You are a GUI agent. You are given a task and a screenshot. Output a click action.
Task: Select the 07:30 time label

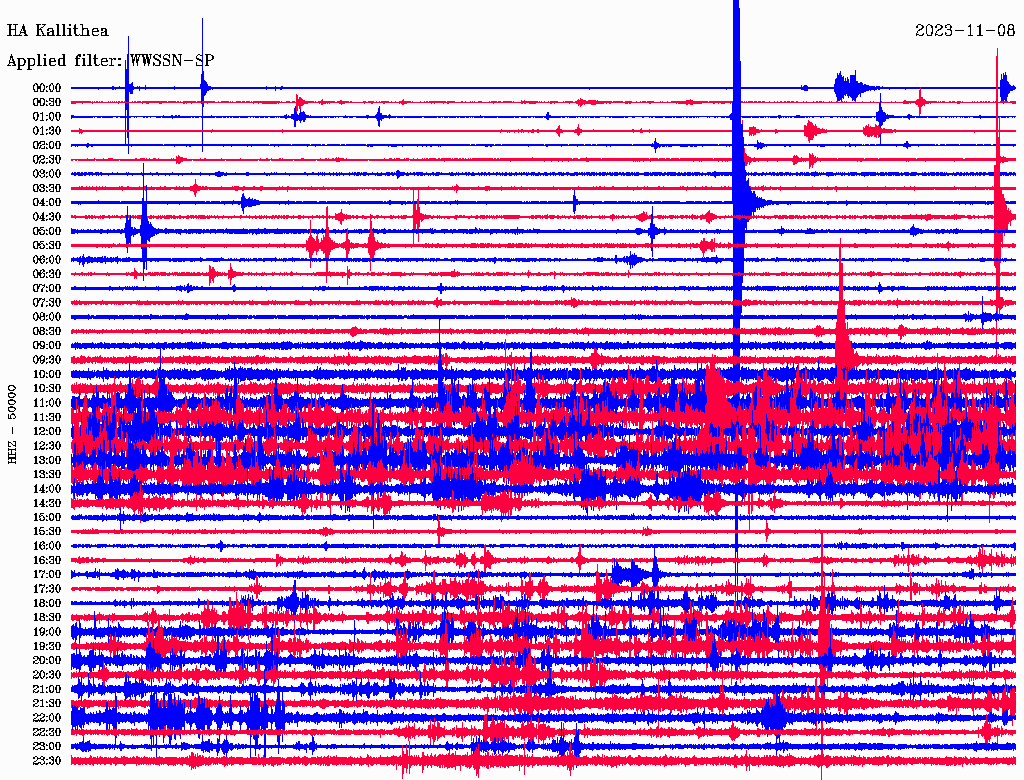(47, 302)
